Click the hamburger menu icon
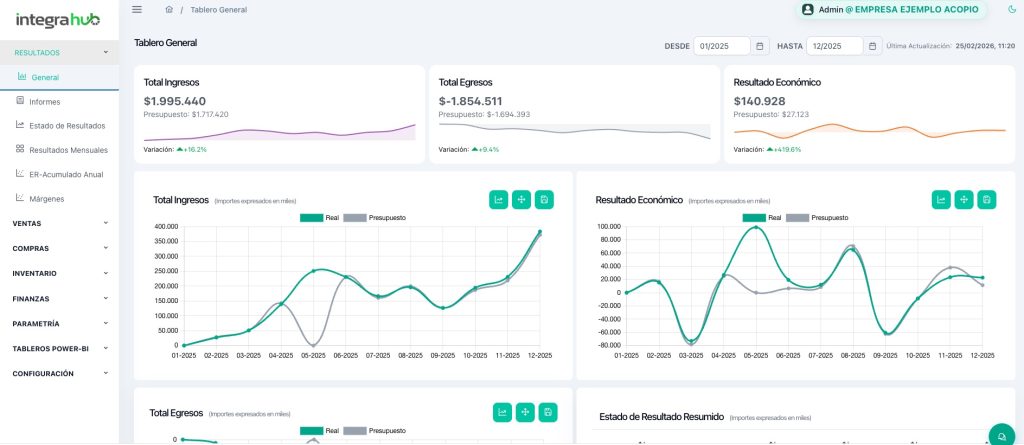This screenshot has height=445, width=1024. pos(137,9)
